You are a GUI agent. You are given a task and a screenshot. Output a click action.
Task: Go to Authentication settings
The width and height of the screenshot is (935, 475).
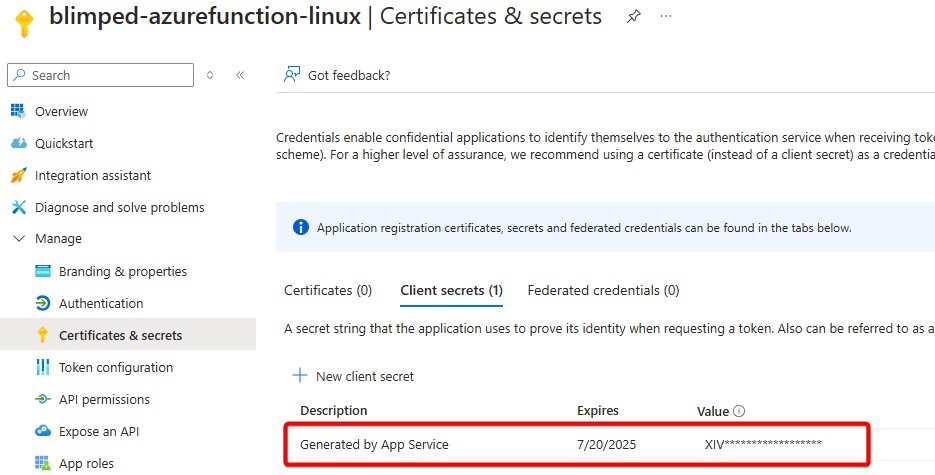[x=101, y=303]
